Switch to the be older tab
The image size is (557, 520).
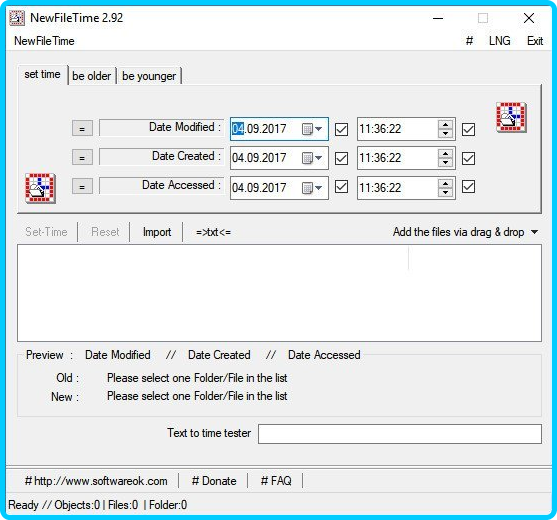pos(92,76)
